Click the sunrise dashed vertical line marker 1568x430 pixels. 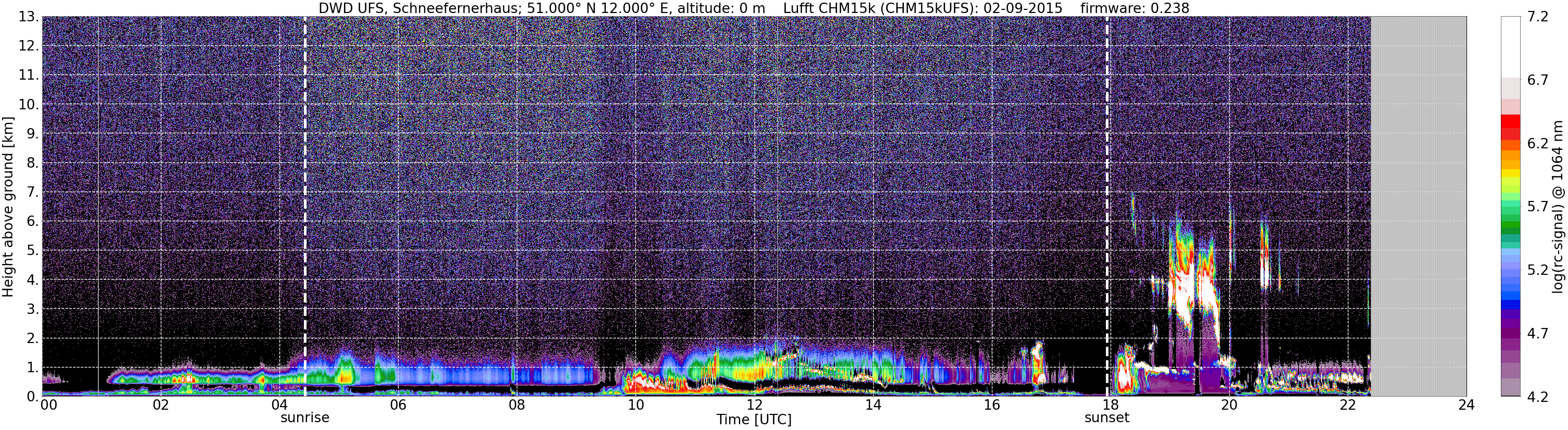click(305, 207)
